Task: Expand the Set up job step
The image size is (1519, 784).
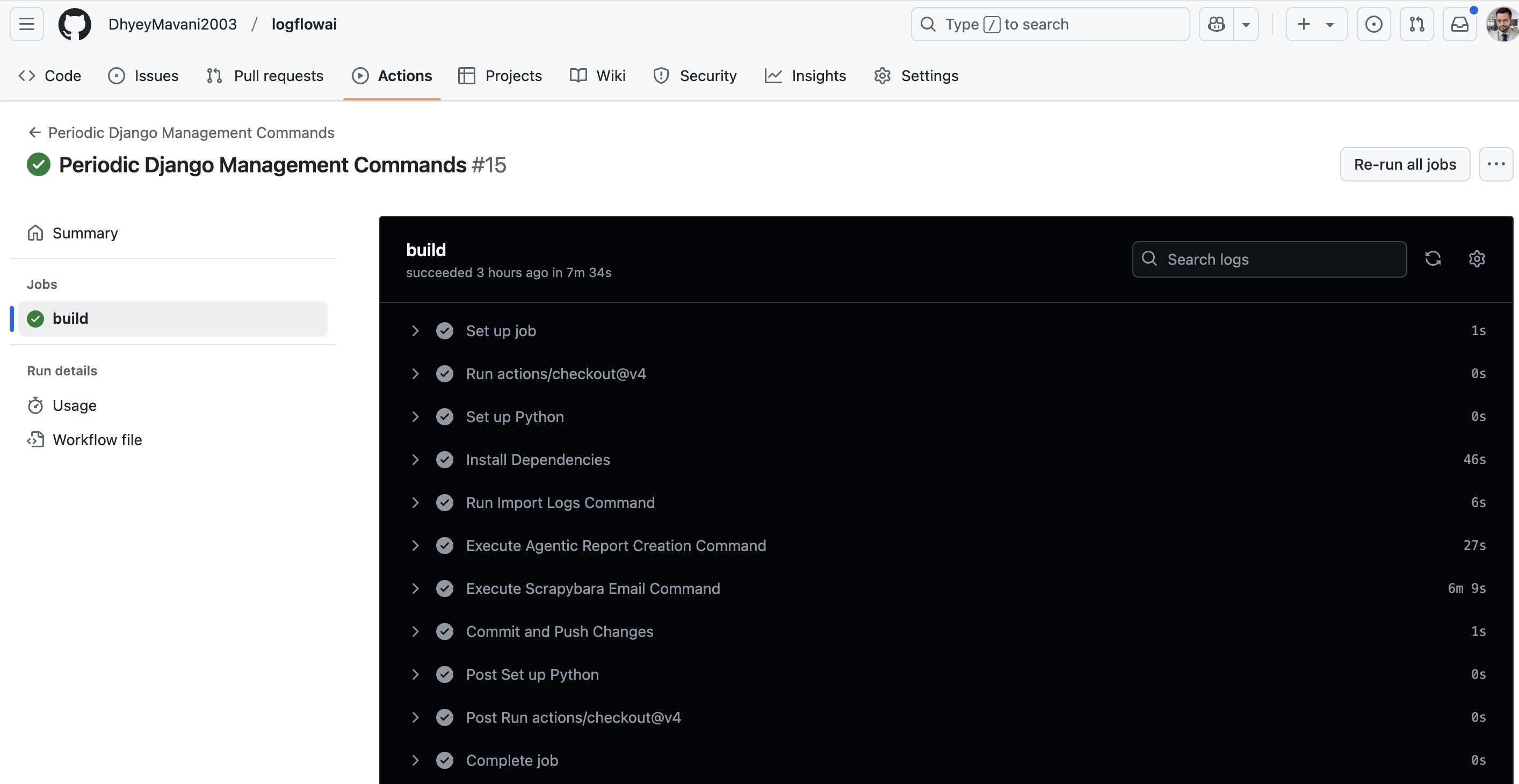Action: [415, 331]
